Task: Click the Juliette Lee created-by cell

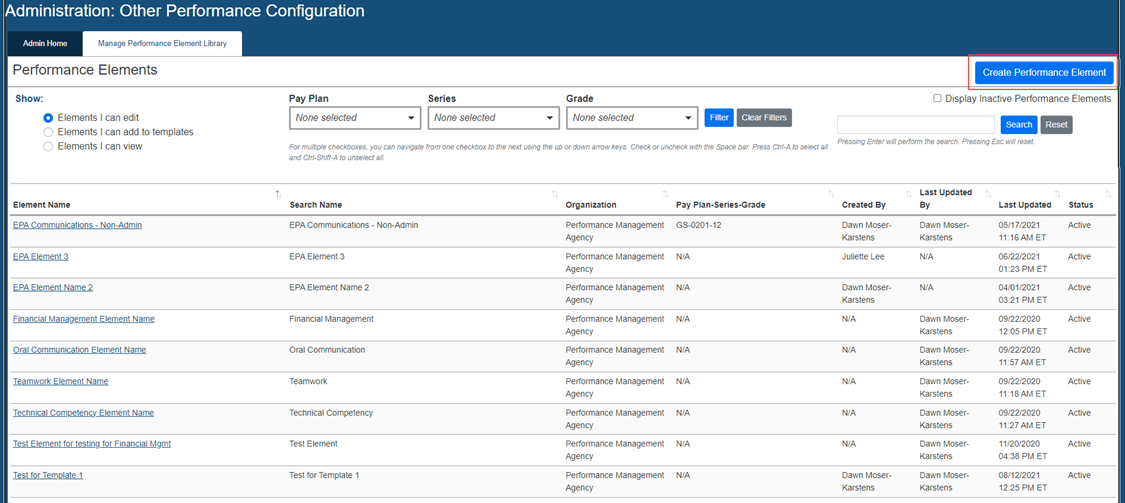Action: click(x=863, y=256)
